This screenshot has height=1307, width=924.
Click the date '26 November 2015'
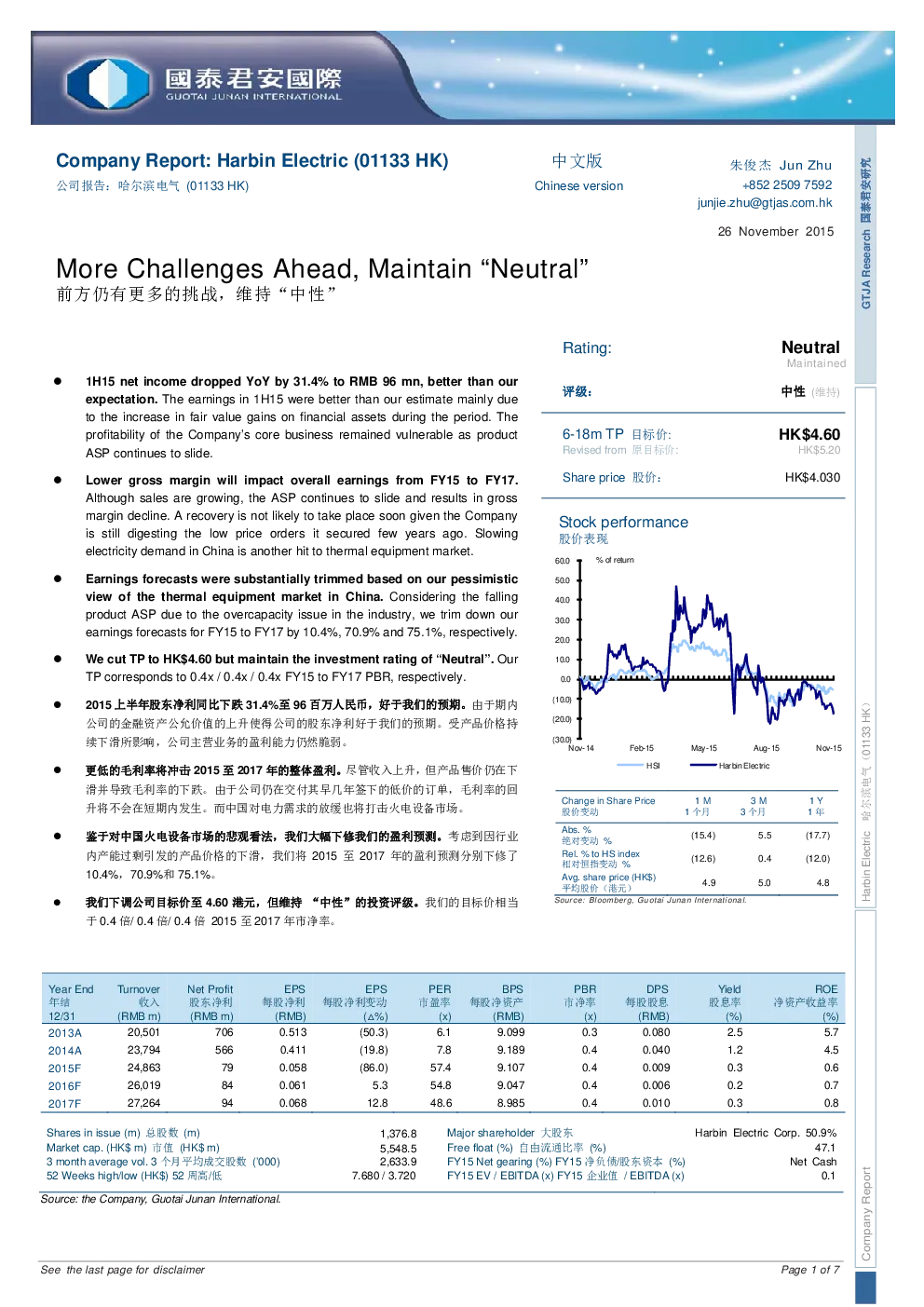point(776,231)
